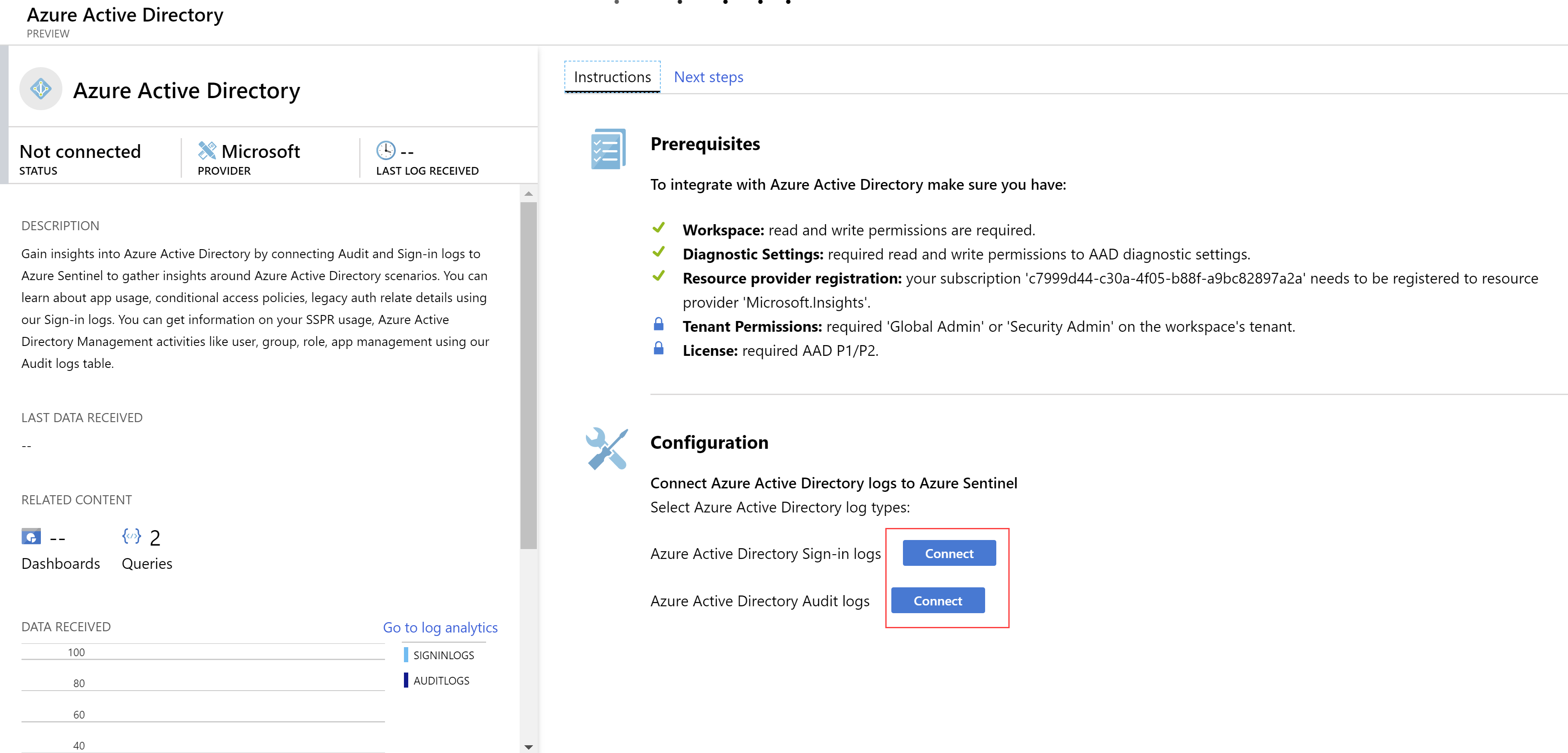
Task: Click the DATA RECEIVED chart heading
Action: (66, 627)
